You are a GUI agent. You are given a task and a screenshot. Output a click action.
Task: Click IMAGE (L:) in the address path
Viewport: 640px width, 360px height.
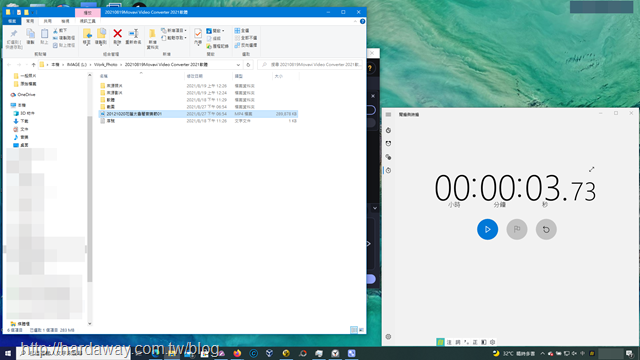pyautogui.click(x=77, y=64)
